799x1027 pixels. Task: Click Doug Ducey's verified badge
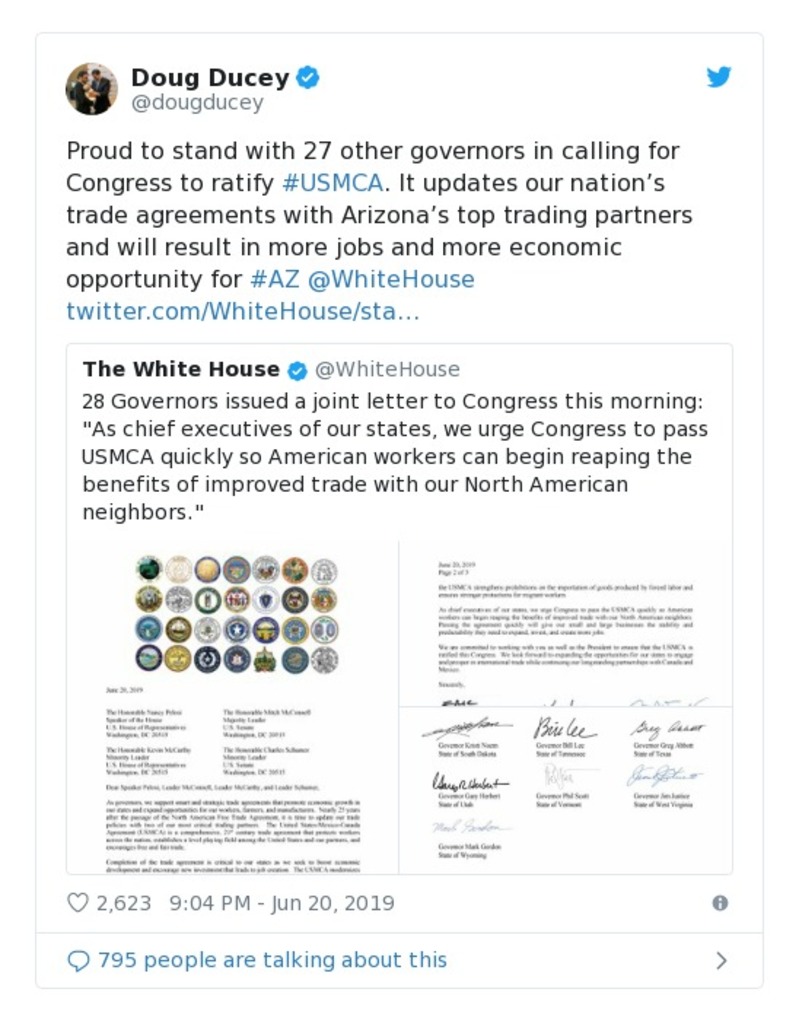(x=308, y=77)
